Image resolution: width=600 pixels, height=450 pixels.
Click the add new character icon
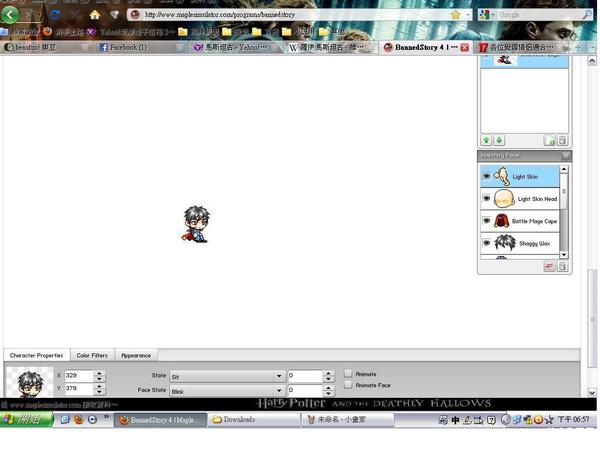click(x=549, y=141)
